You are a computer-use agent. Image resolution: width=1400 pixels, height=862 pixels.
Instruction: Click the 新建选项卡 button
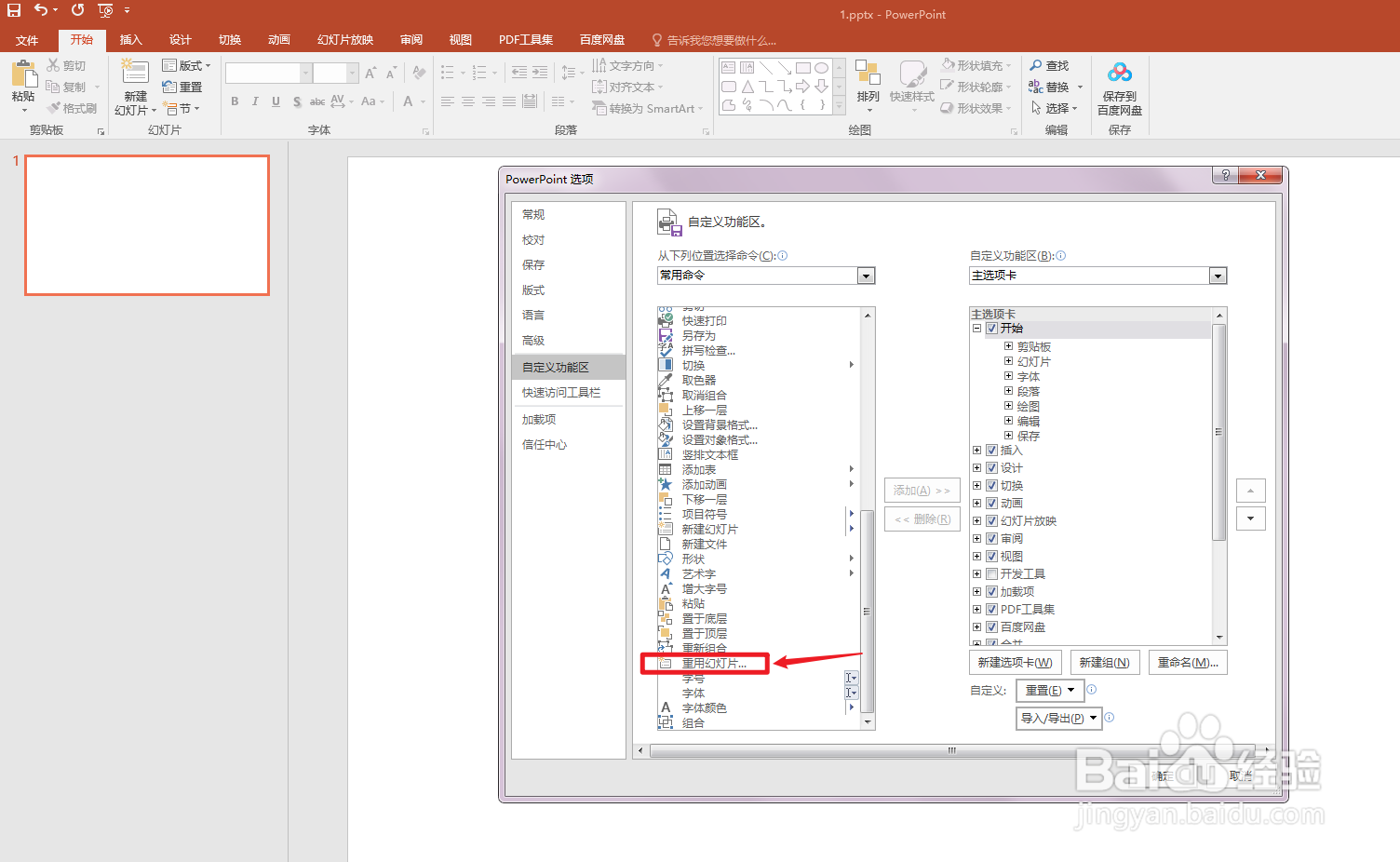(1015, 662)
